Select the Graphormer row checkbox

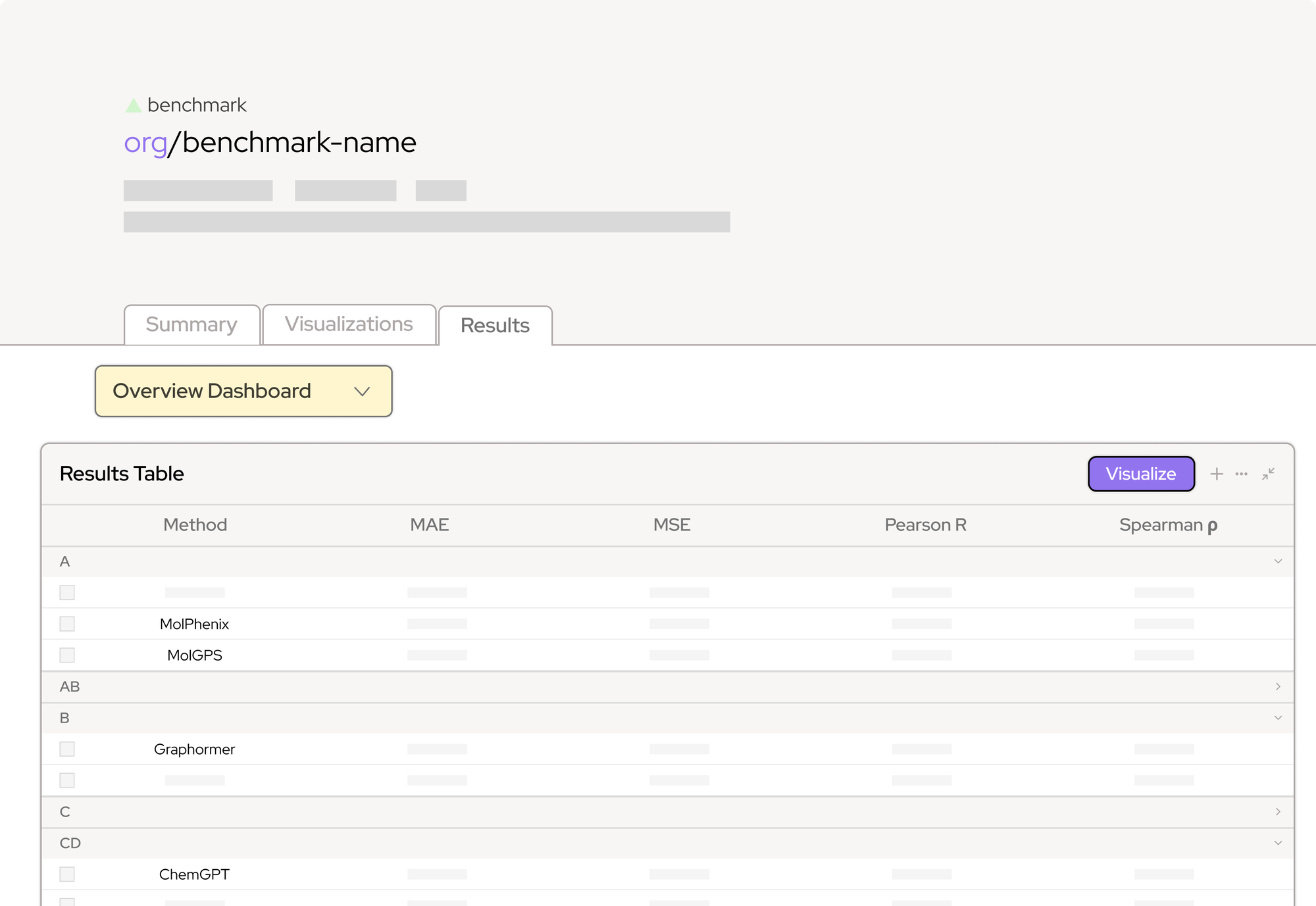[x=67, y=749]
